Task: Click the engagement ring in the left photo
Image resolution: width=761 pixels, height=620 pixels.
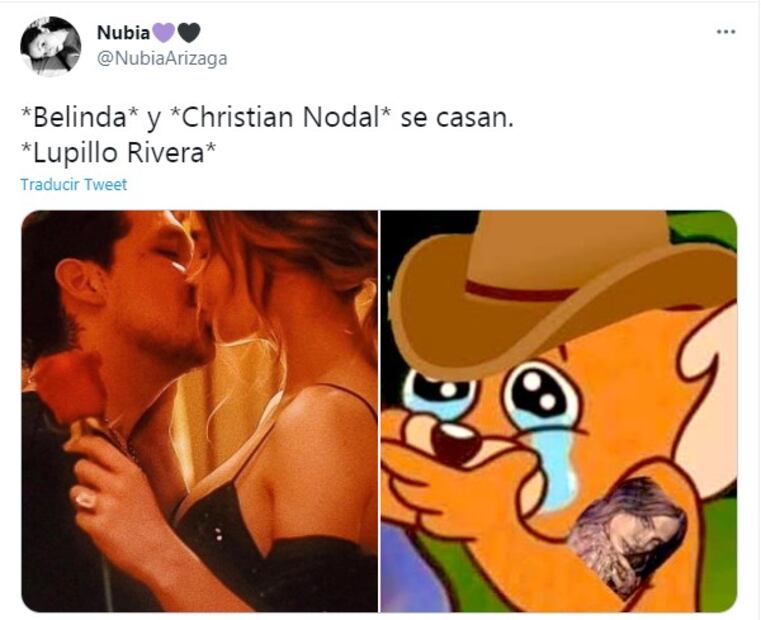Action: pyautogui.click(x=85, y=499)
